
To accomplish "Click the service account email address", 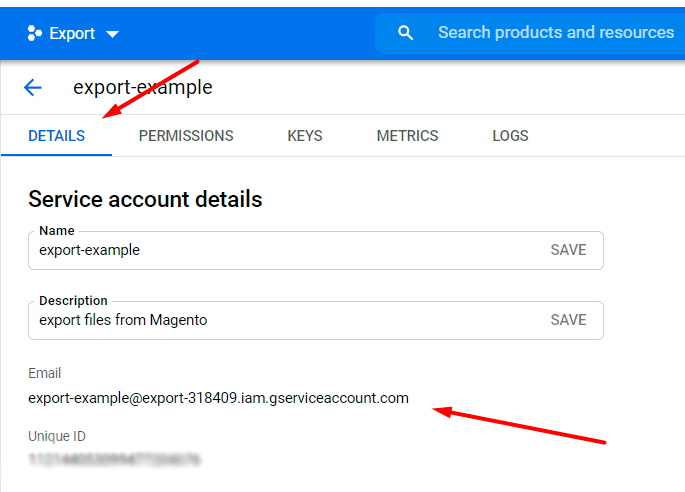I will [218, 398].
